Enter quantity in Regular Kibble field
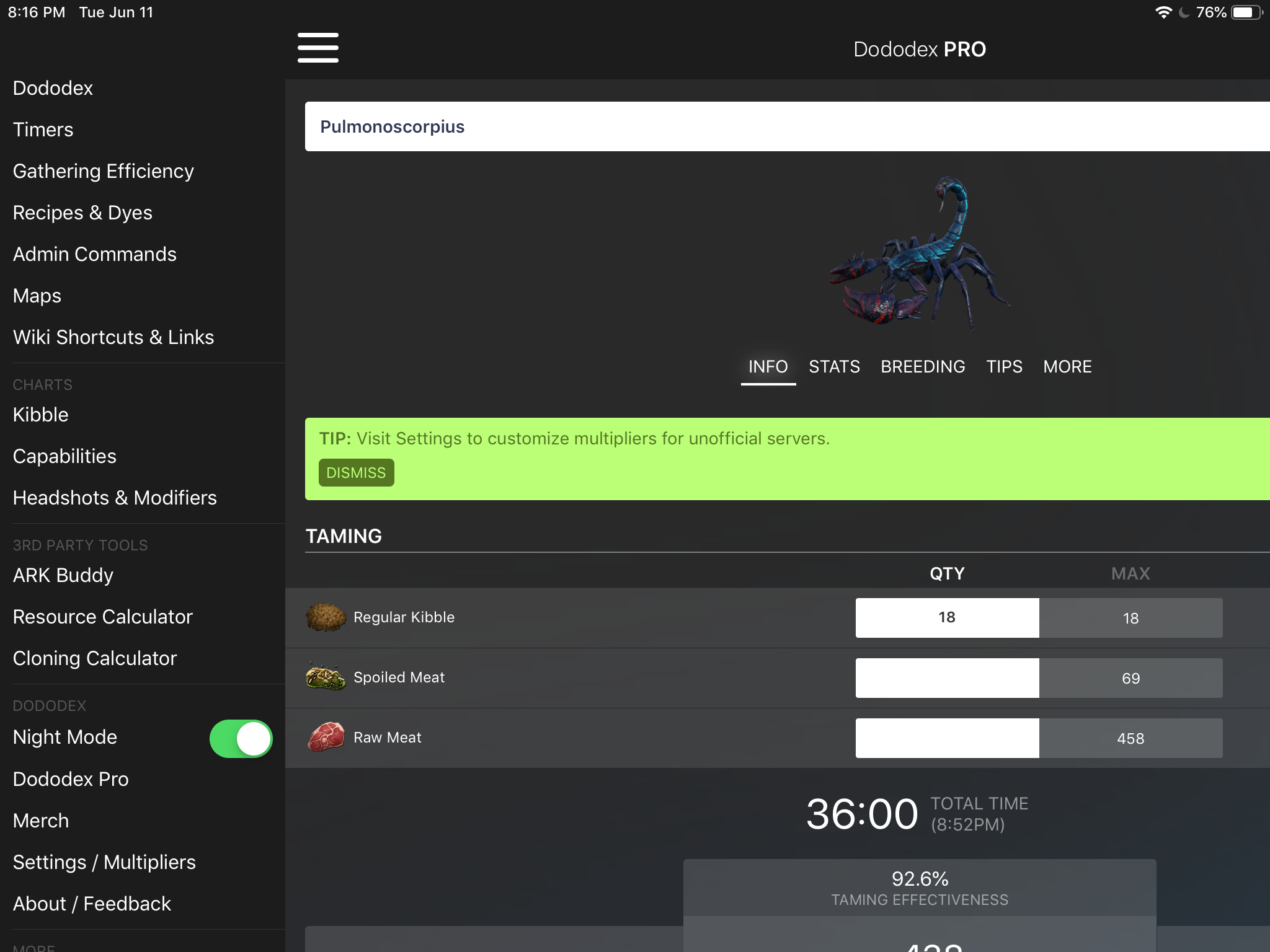Screen dimensions: 1270x952 click(947, 617)
